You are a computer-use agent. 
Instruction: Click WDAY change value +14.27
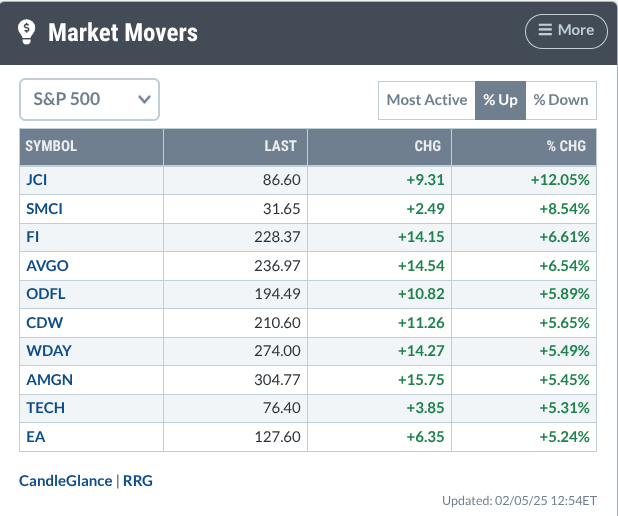[x=421, y=351]
